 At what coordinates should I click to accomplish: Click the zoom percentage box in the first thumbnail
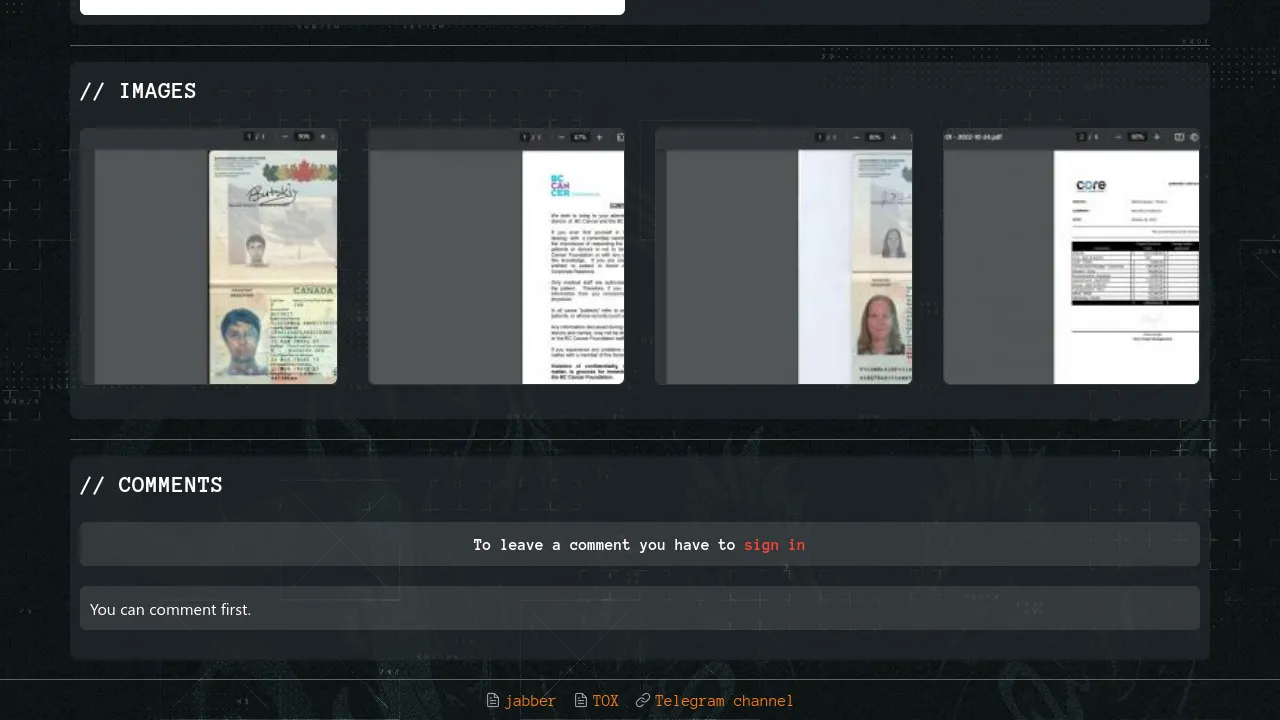point(304,137)
